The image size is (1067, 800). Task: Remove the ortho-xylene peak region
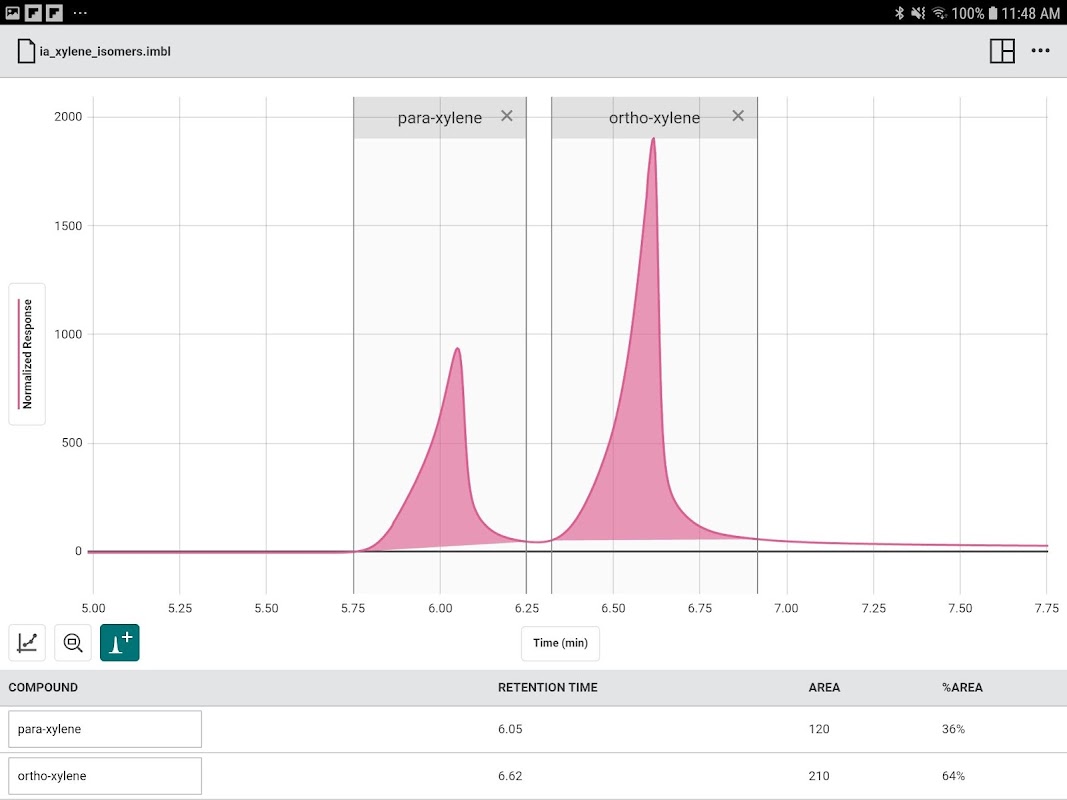point(738,116)
